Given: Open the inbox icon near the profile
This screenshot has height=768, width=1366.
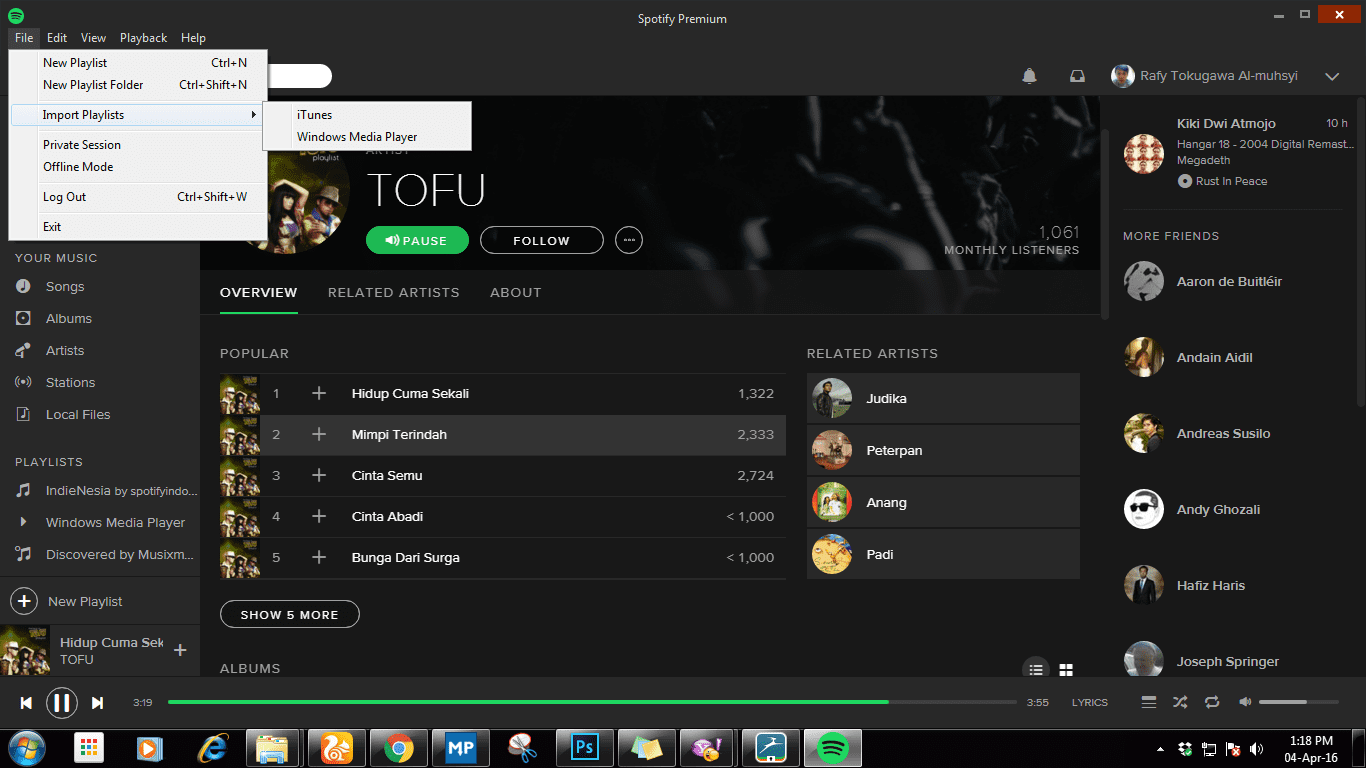Looking at the screenshot, I should pyautogui.click(x=1077, y=76).
